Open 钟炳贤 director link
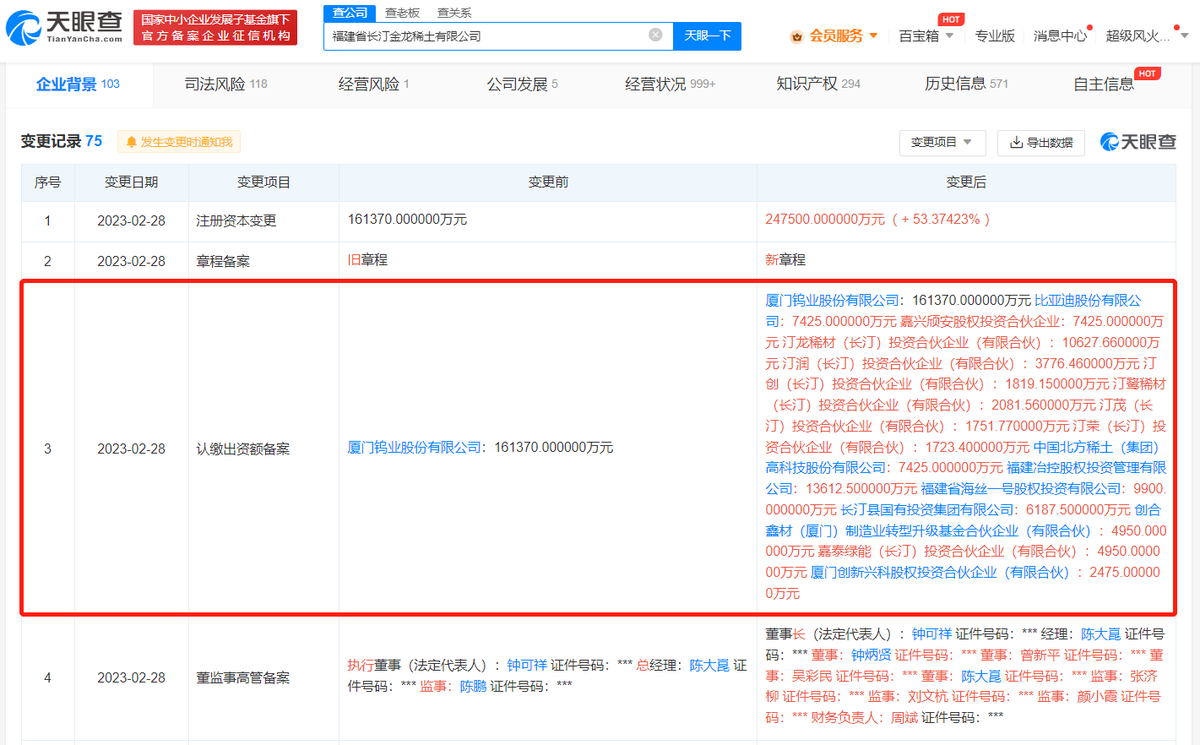Screen dimensions: 1200x745 tap(870, 655)
